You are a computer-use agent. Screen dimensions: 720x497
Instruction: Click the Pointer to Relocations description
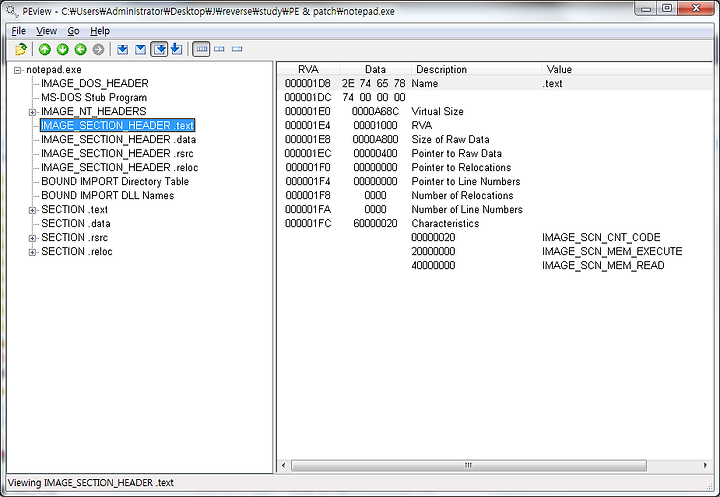point(461,168)
